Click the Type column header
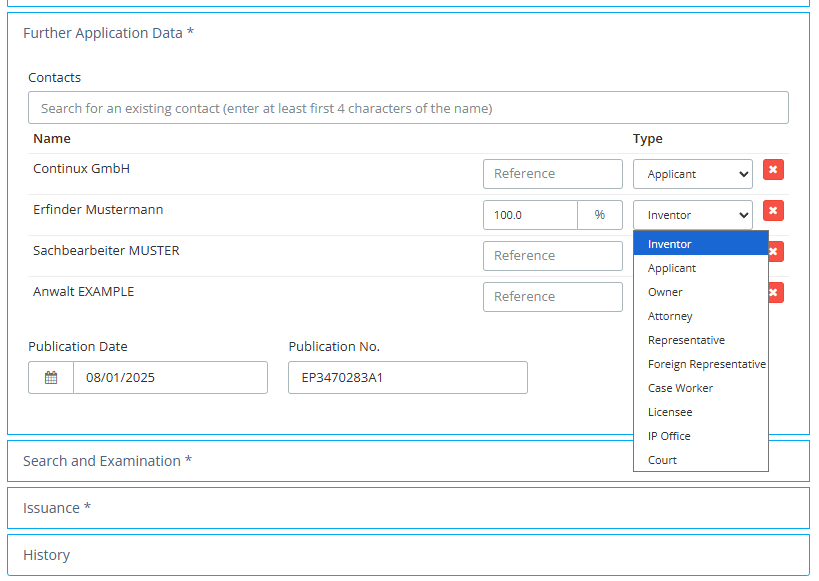 [648, 138]
